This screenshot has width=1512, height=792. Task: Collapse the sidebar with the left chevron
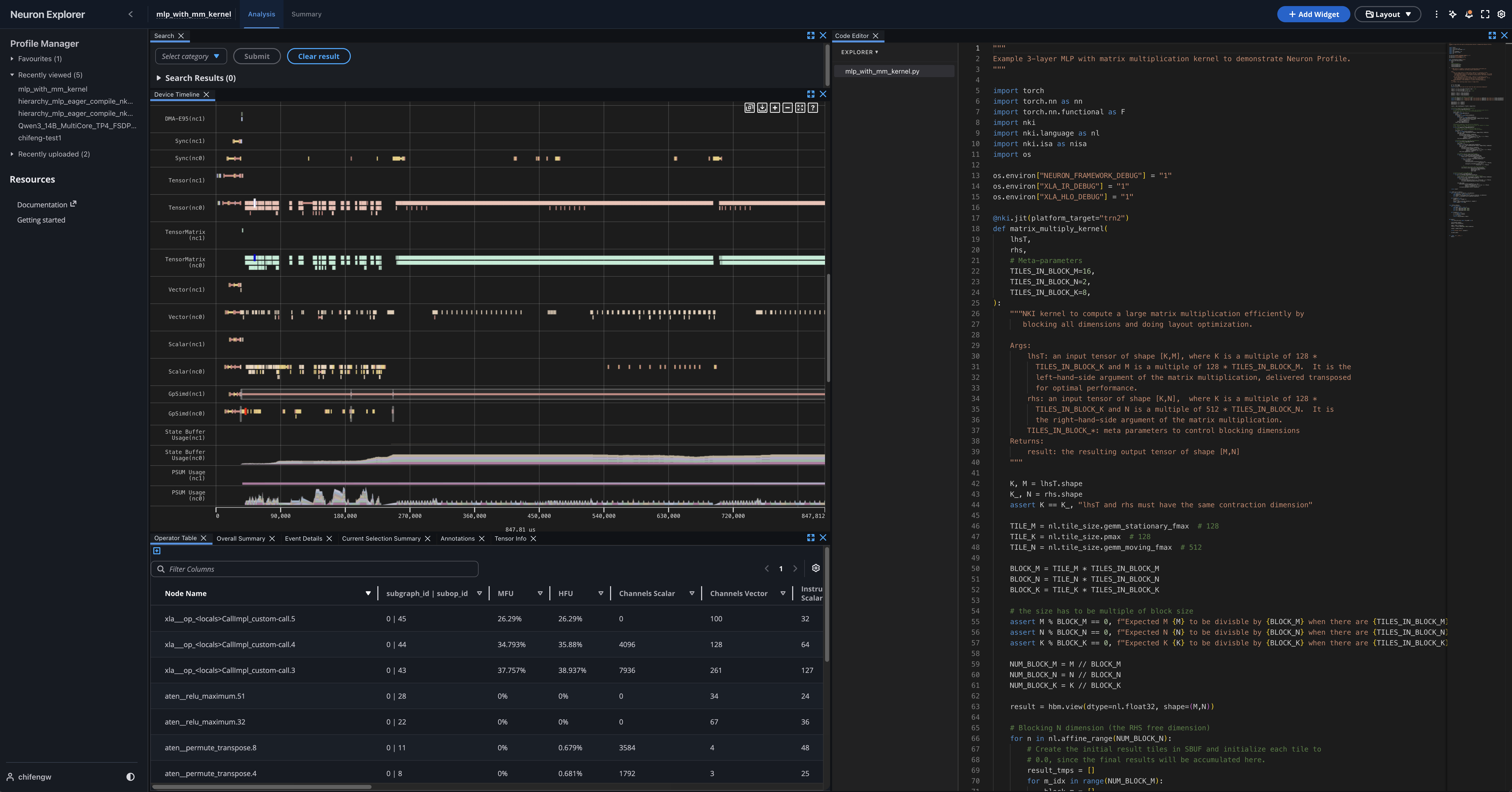pos(130,14)
